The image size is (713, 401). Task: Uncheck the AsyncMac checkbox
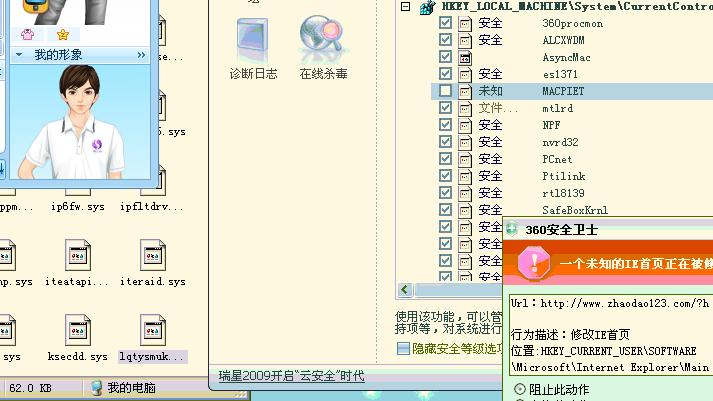click(445, 57)
